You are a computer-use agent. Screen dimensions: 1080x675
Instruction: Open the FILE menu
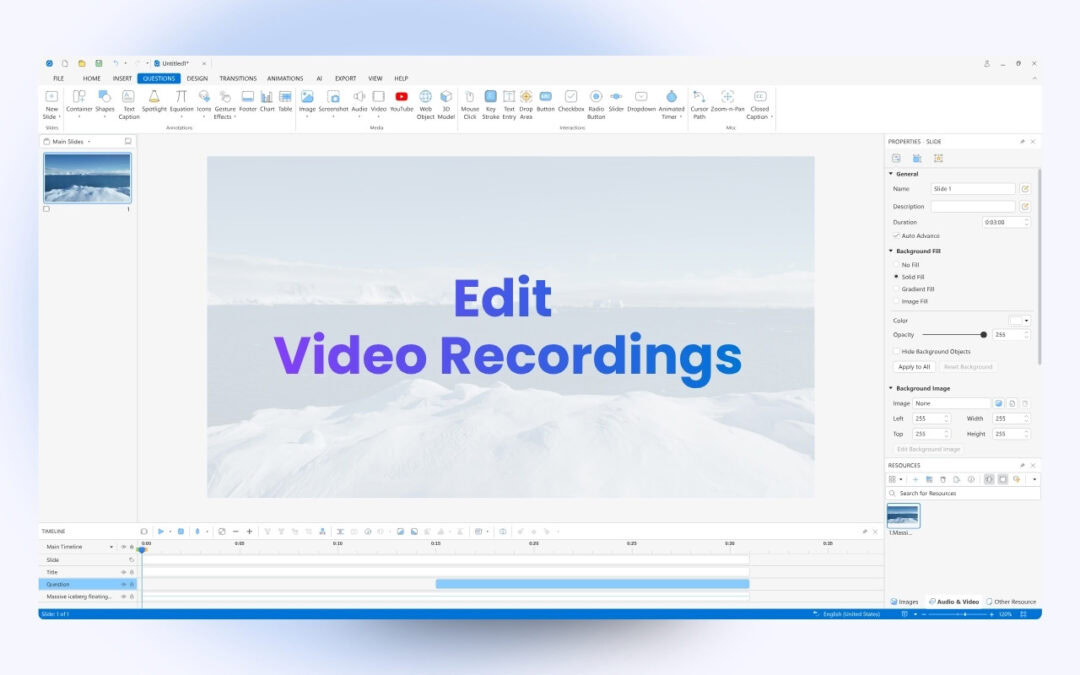pos(59,79)
